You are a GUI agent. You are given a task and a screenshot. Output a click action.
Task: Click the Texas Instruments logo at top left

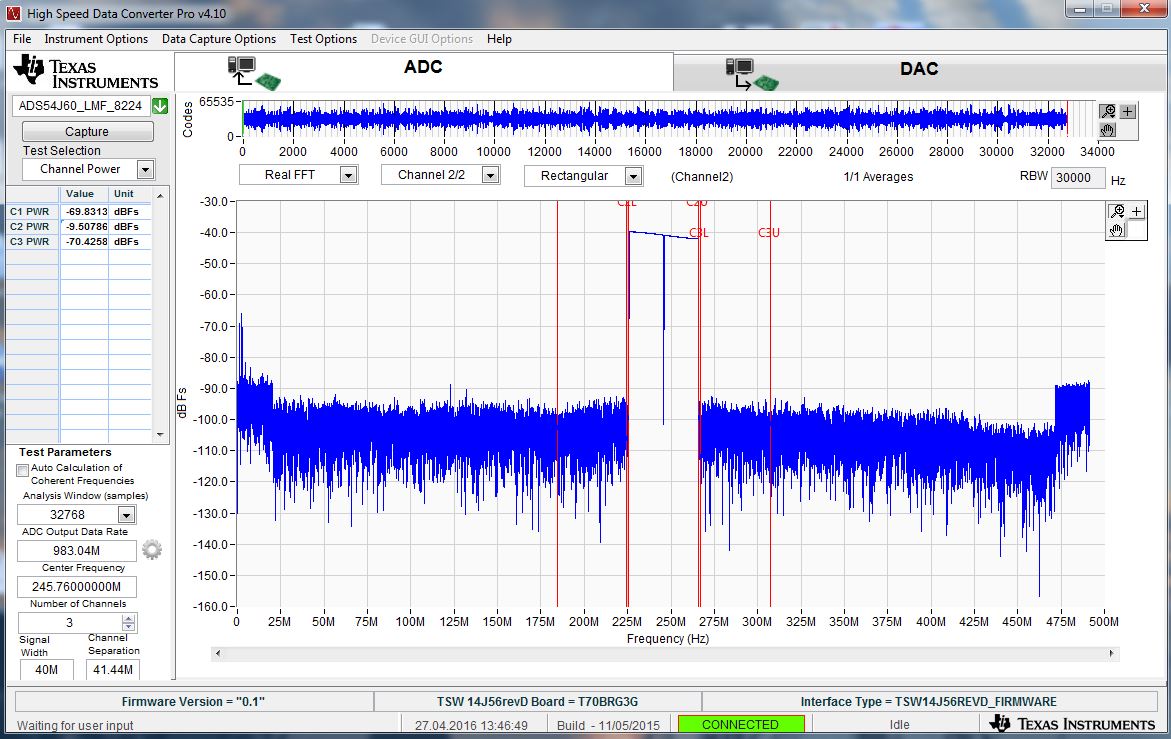[x=86, y=72]
